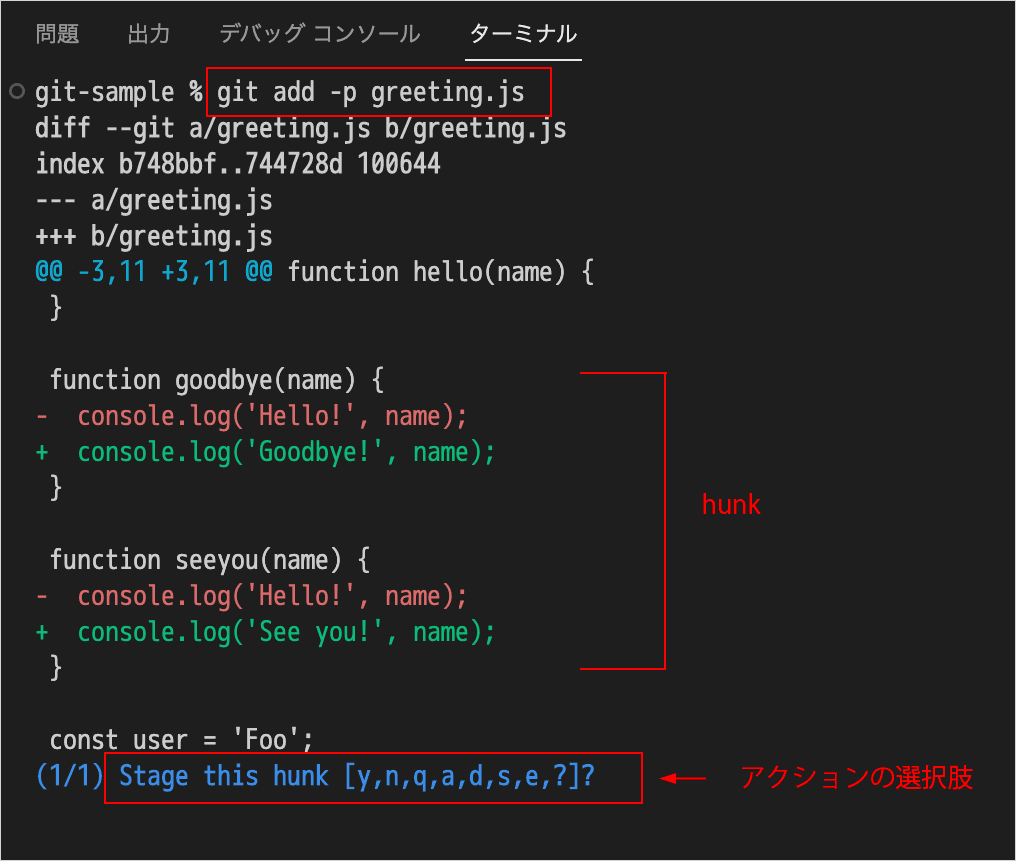Viewport: 1016px width, 861px height.
Task: Click the const user = 'Foo' line
Action: 181,740
